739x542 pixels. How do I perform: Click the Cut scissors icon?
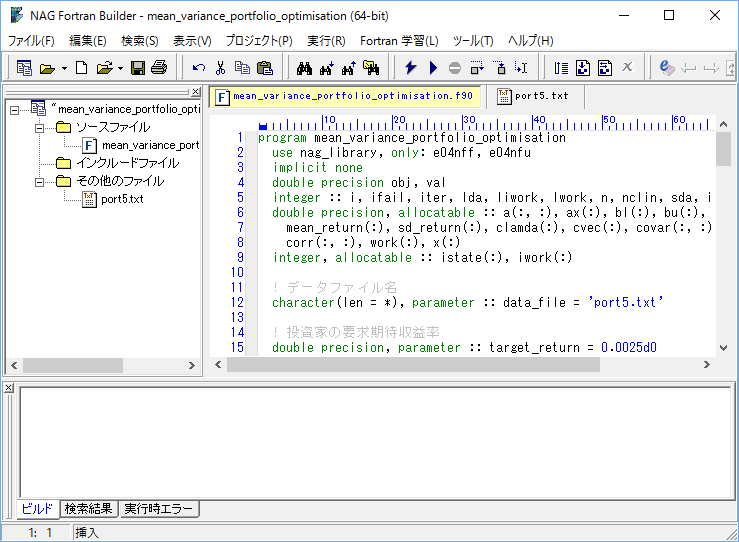221,68
